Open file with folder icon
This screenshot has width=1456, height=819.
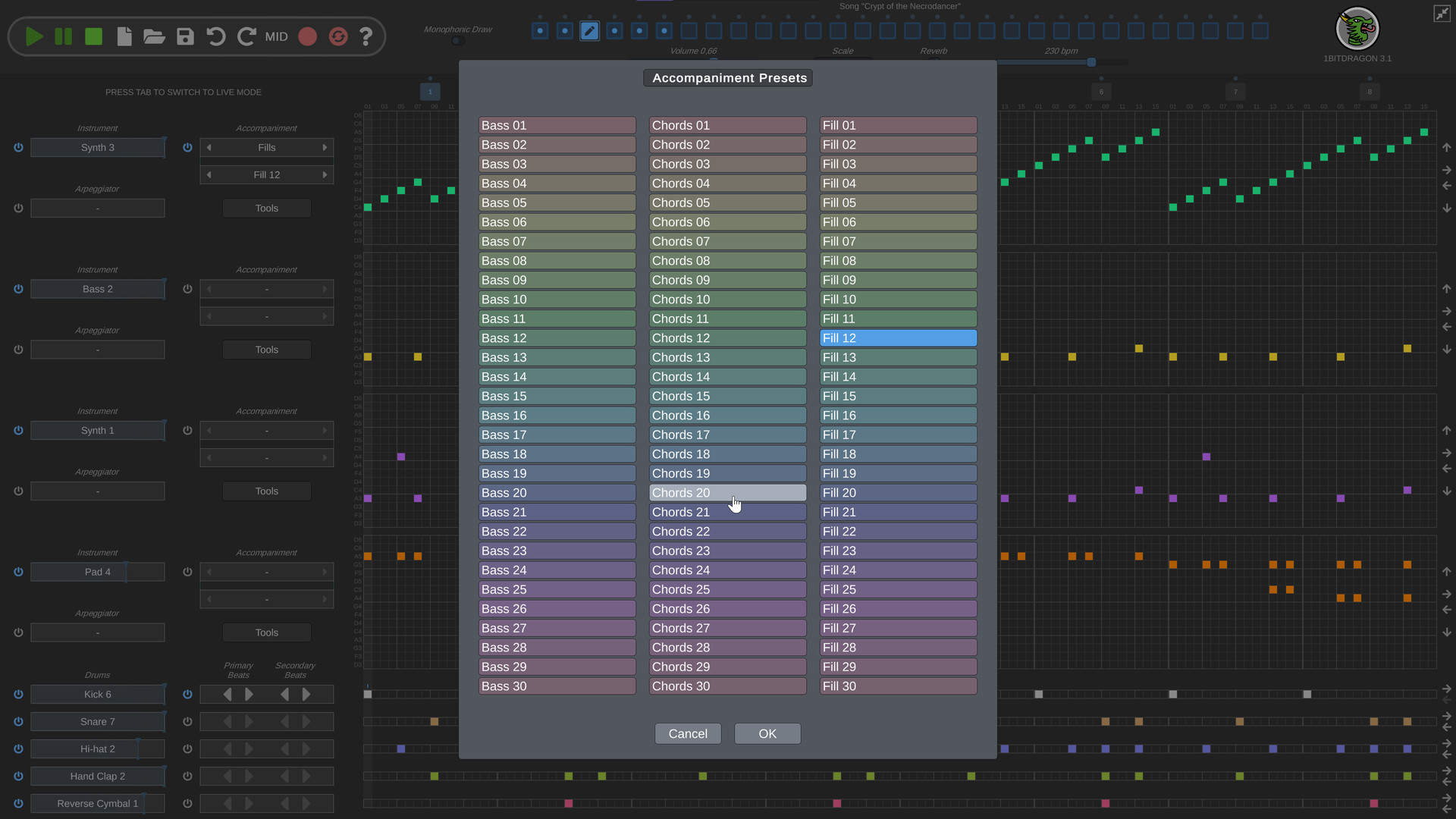point(154,36)
